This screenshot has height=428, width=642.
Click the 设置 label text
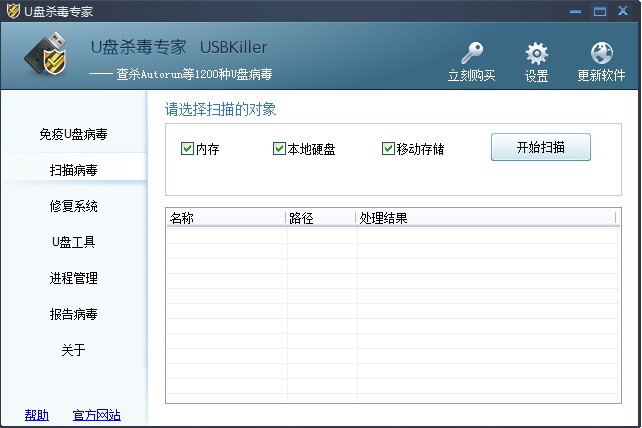(x=536, y=76)
